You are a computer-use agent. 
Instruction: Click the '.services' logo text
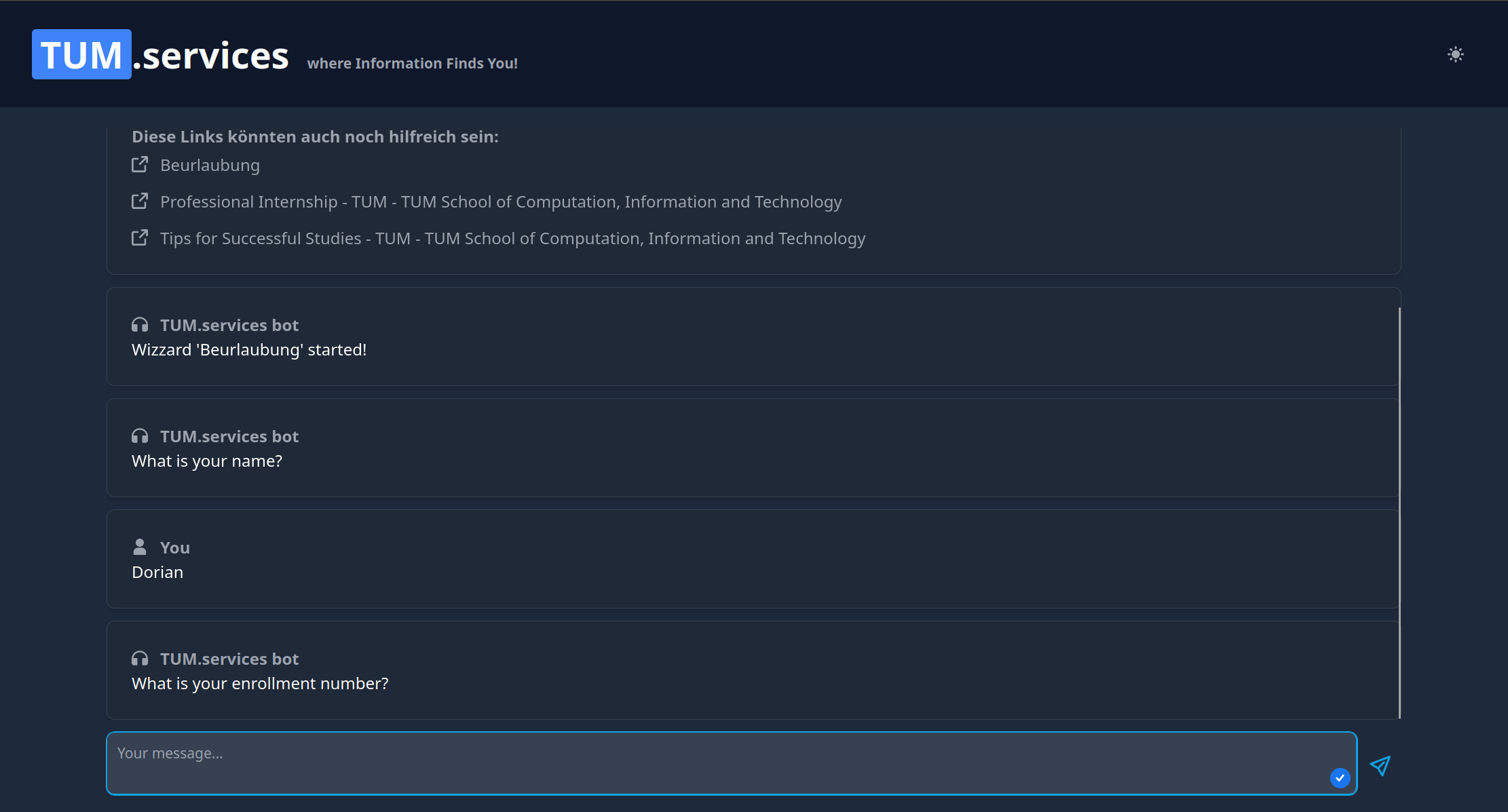tap(212, 56)
